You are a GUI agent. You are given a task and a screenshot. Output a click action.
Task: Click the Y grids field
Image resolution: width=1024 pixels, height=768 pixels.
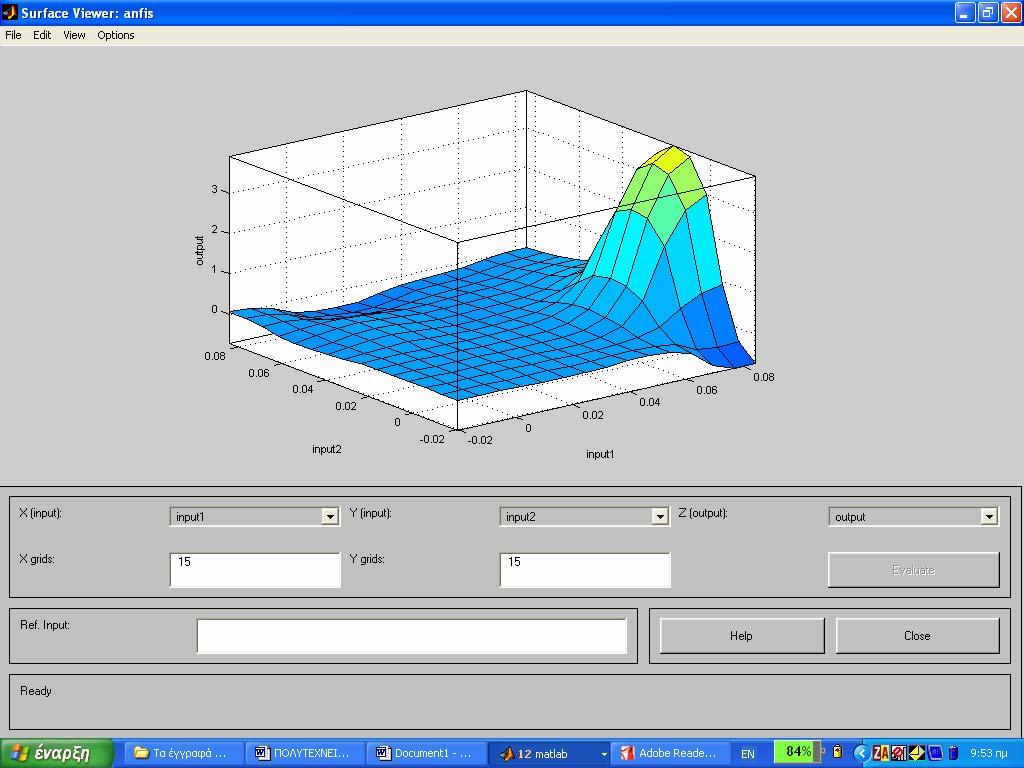pos(585,569)
